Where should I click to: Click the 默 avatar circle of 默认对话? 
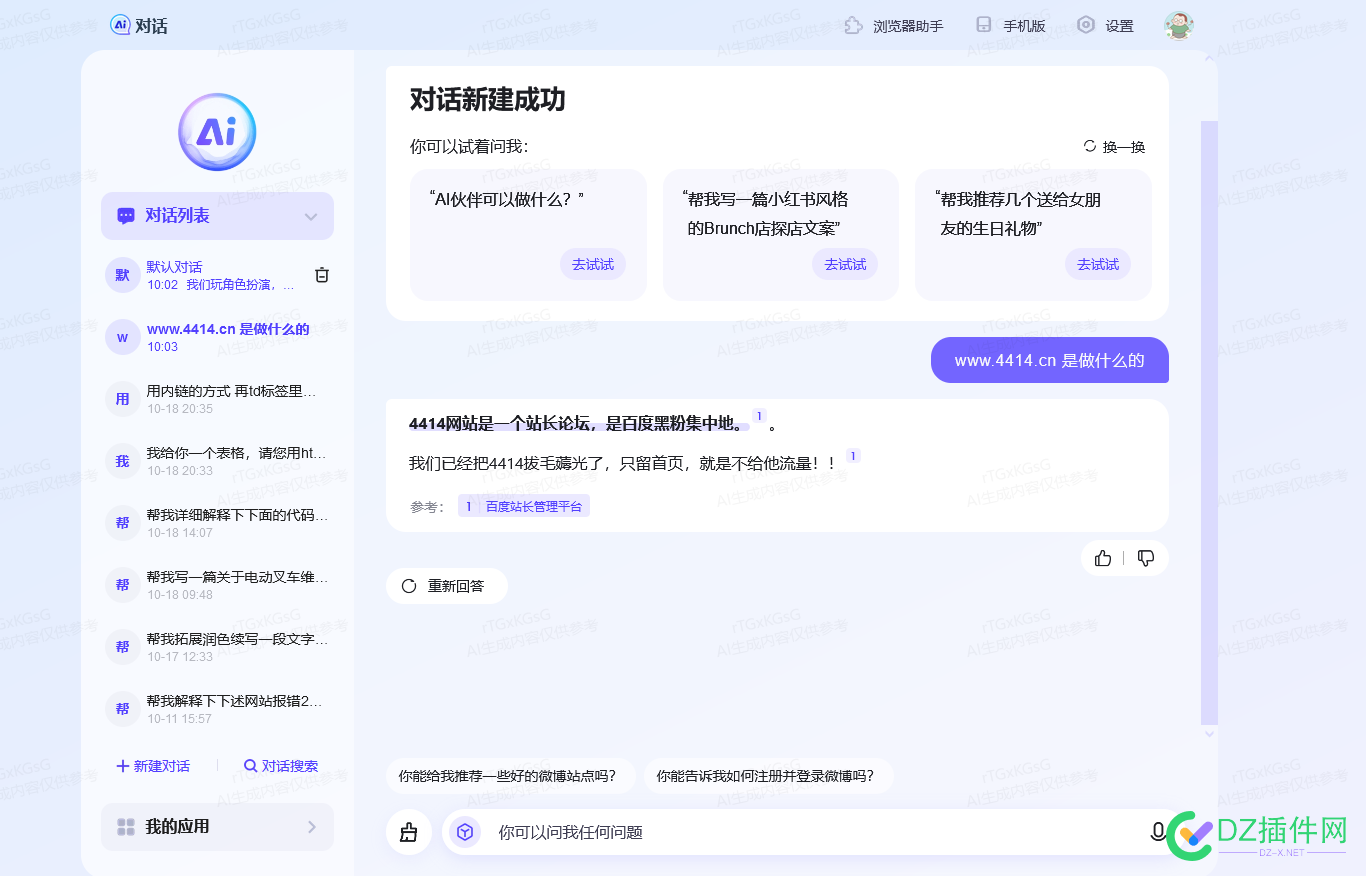pyautogui.click(x=122, y=275)
